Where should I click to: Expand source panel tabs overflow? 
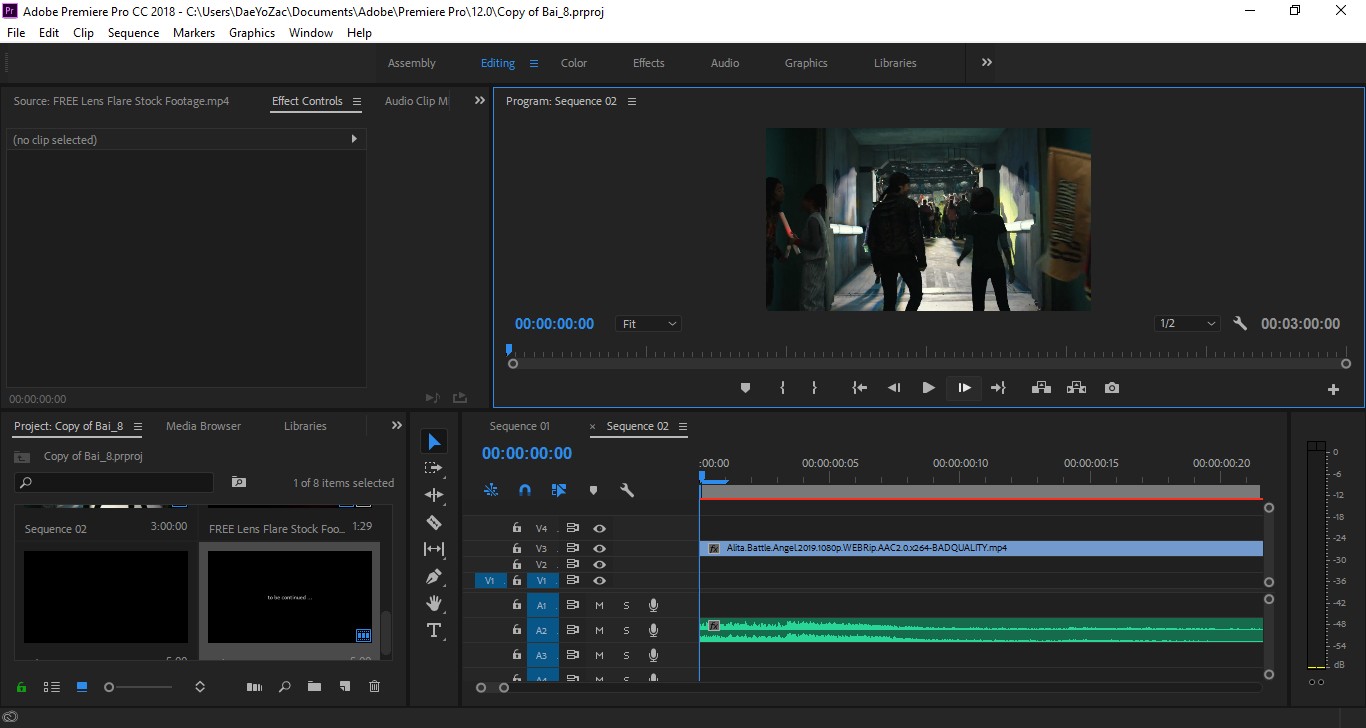[x=479, y=101]
